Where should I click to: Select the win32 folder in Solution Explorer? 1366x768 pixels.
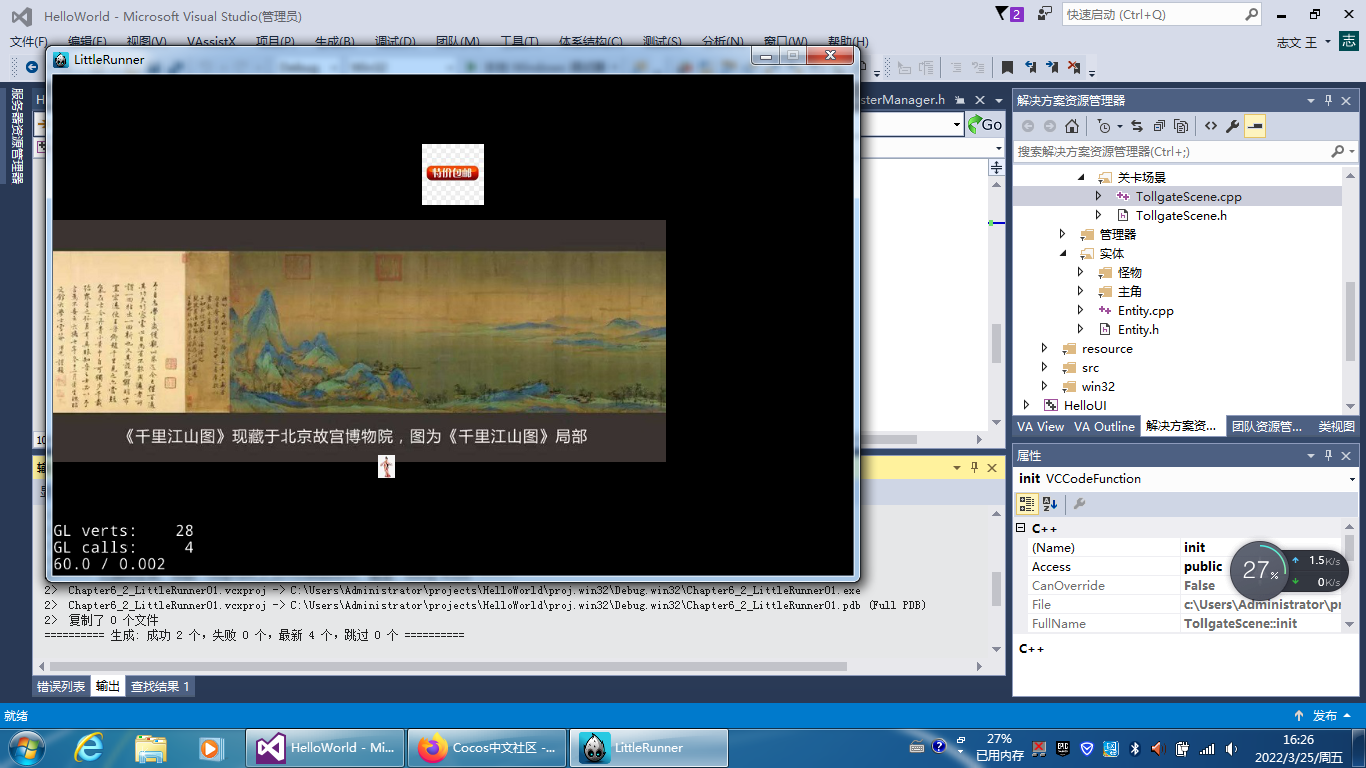point(1098,386)
